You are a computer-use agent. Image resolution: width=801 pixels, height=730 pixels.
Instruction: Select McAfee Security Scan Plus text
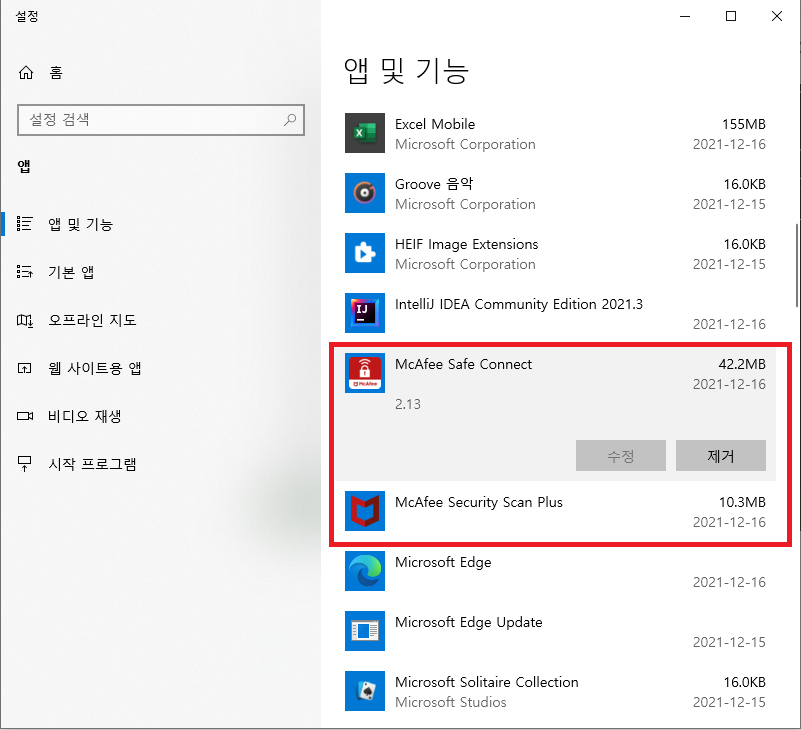(479, 502)
